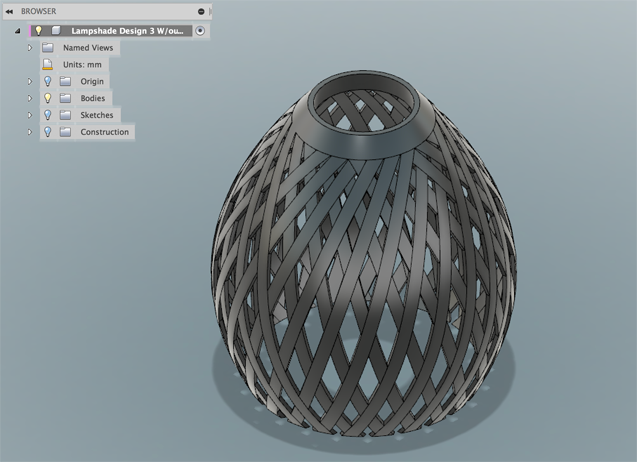
Task: Select the Construction tree item
Action: coord(104,132)
